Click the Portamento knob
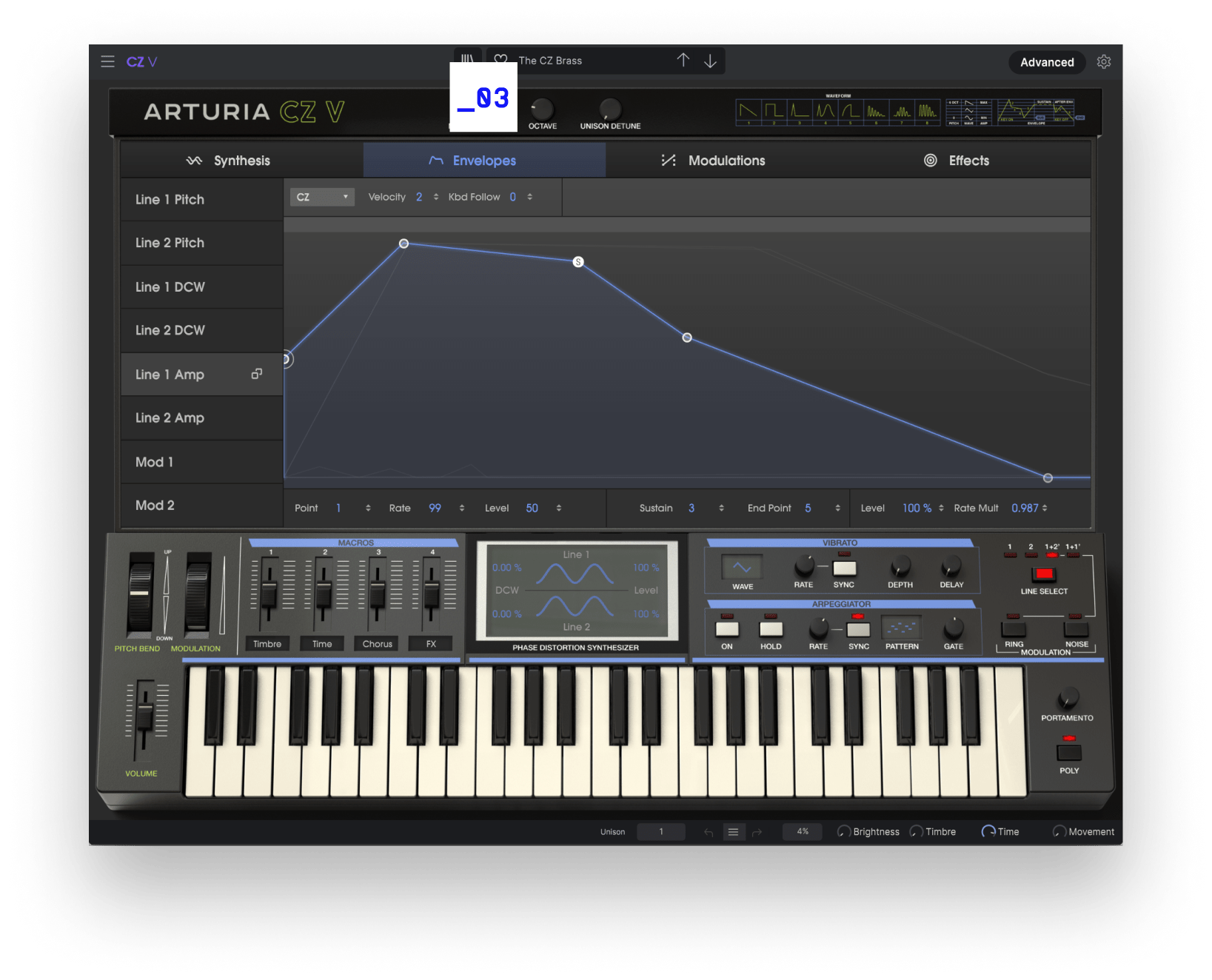The height and width of the screenshot is (980, 1212). click(1068, 697)
